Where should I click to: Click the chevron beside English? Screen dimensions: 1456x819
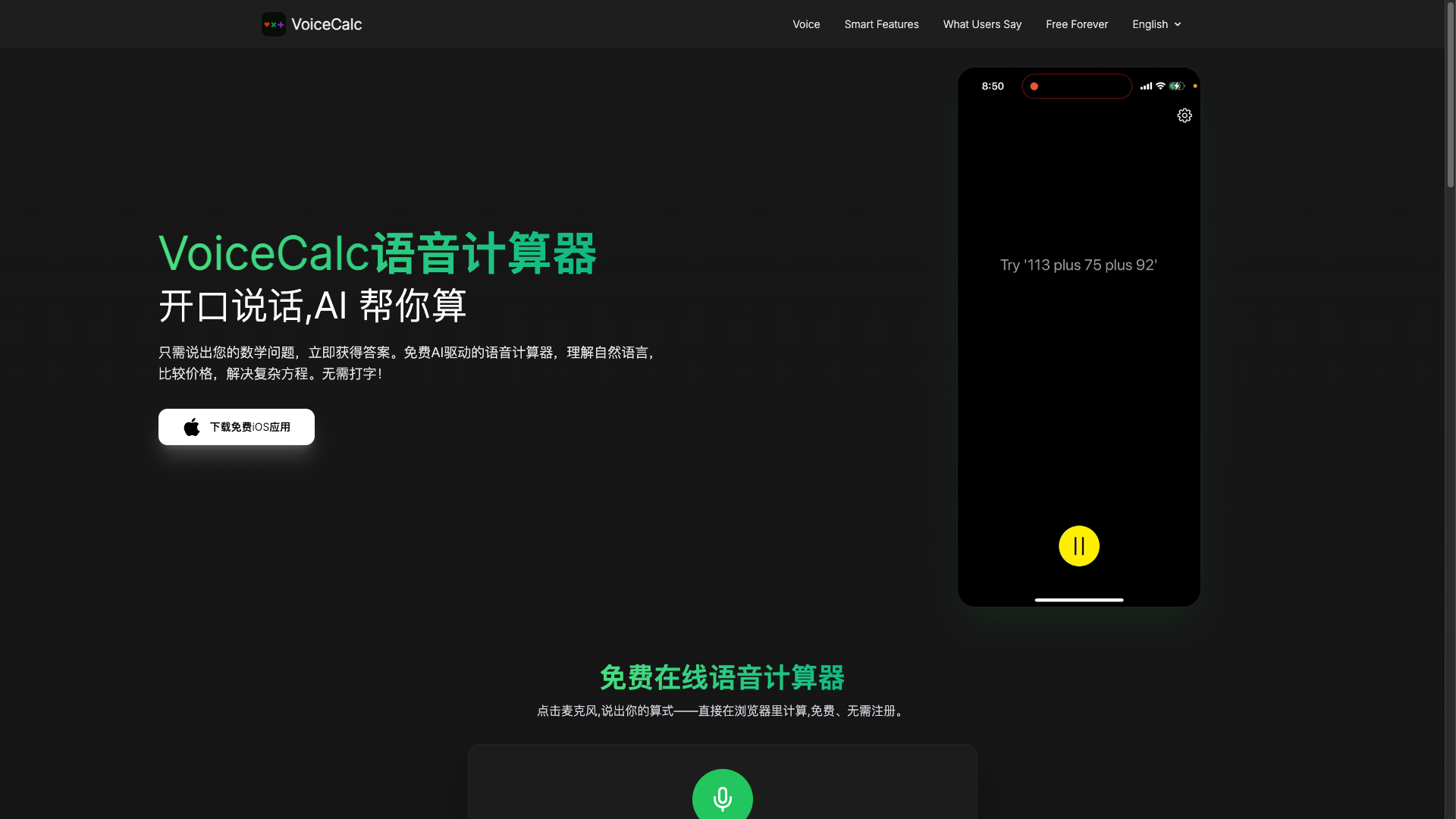(x=1178, y=25)
